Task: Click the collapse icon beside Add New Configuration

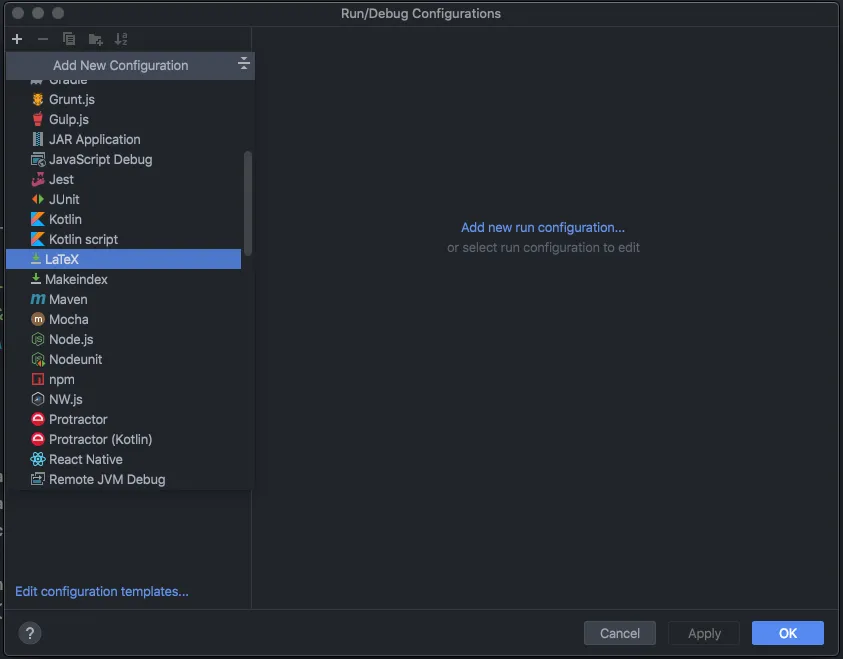Action: coord(243,65)
